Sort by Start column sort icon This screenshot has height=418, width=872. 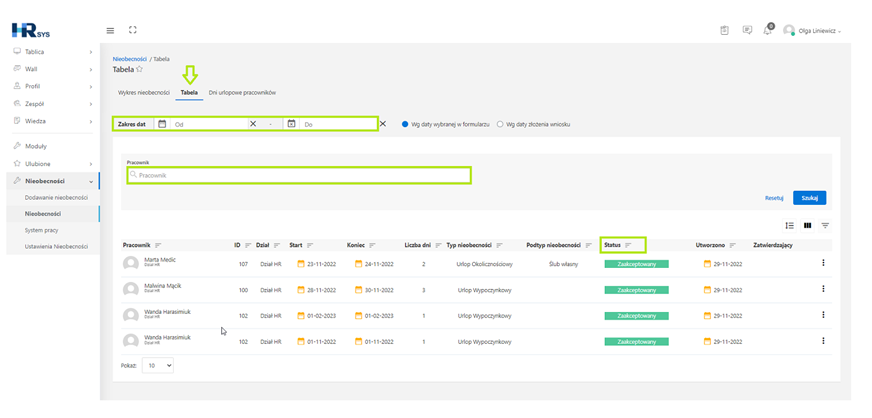click(310, 245)
